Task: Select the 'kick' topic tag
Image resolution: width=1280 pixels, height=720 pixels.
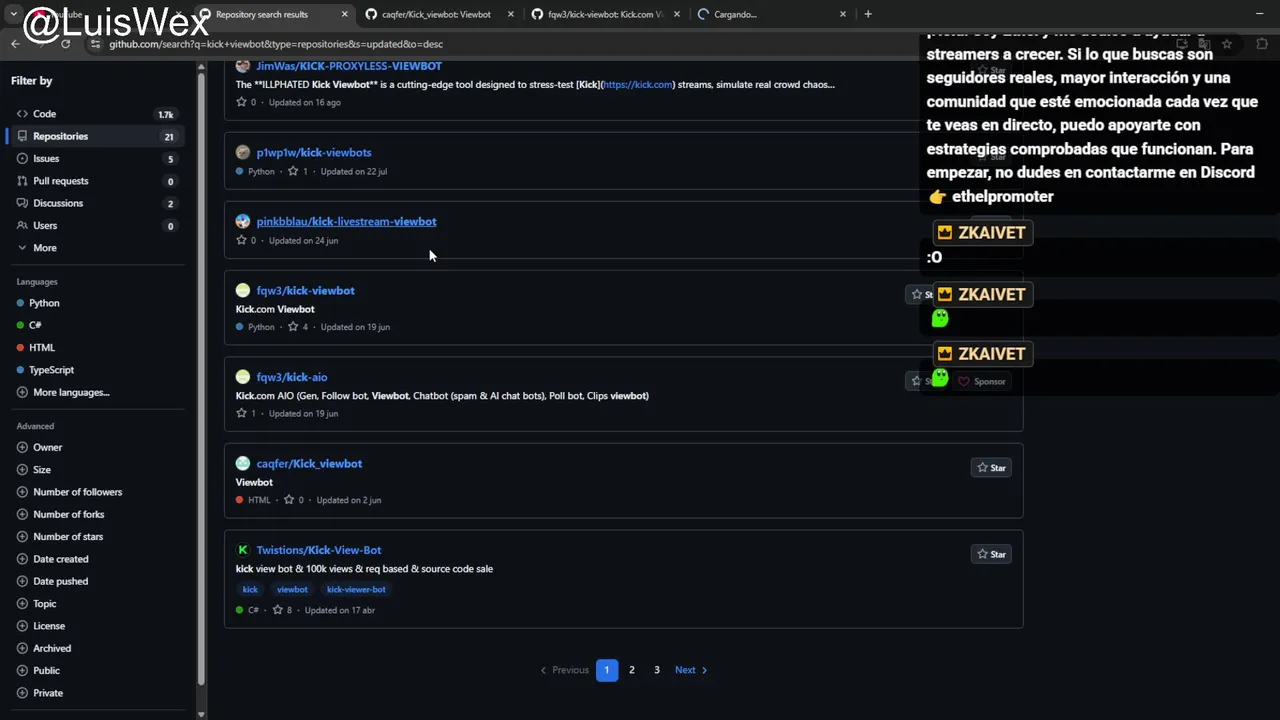Action: [250, 589]
